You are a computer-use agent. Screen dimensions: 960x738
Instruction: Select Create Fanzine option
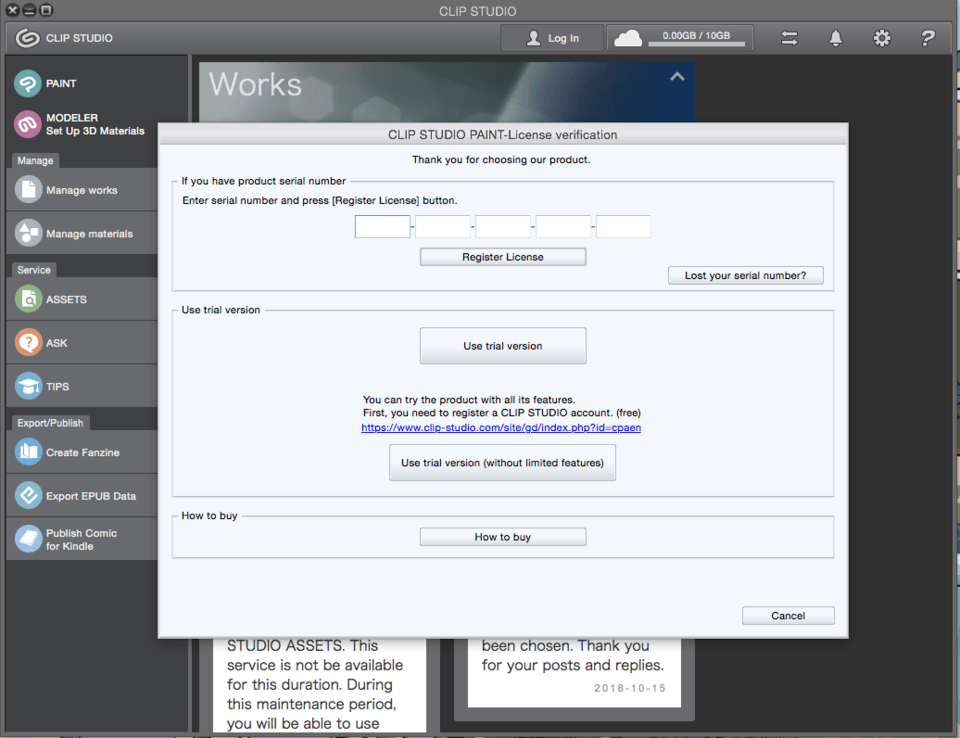[81, 452]
